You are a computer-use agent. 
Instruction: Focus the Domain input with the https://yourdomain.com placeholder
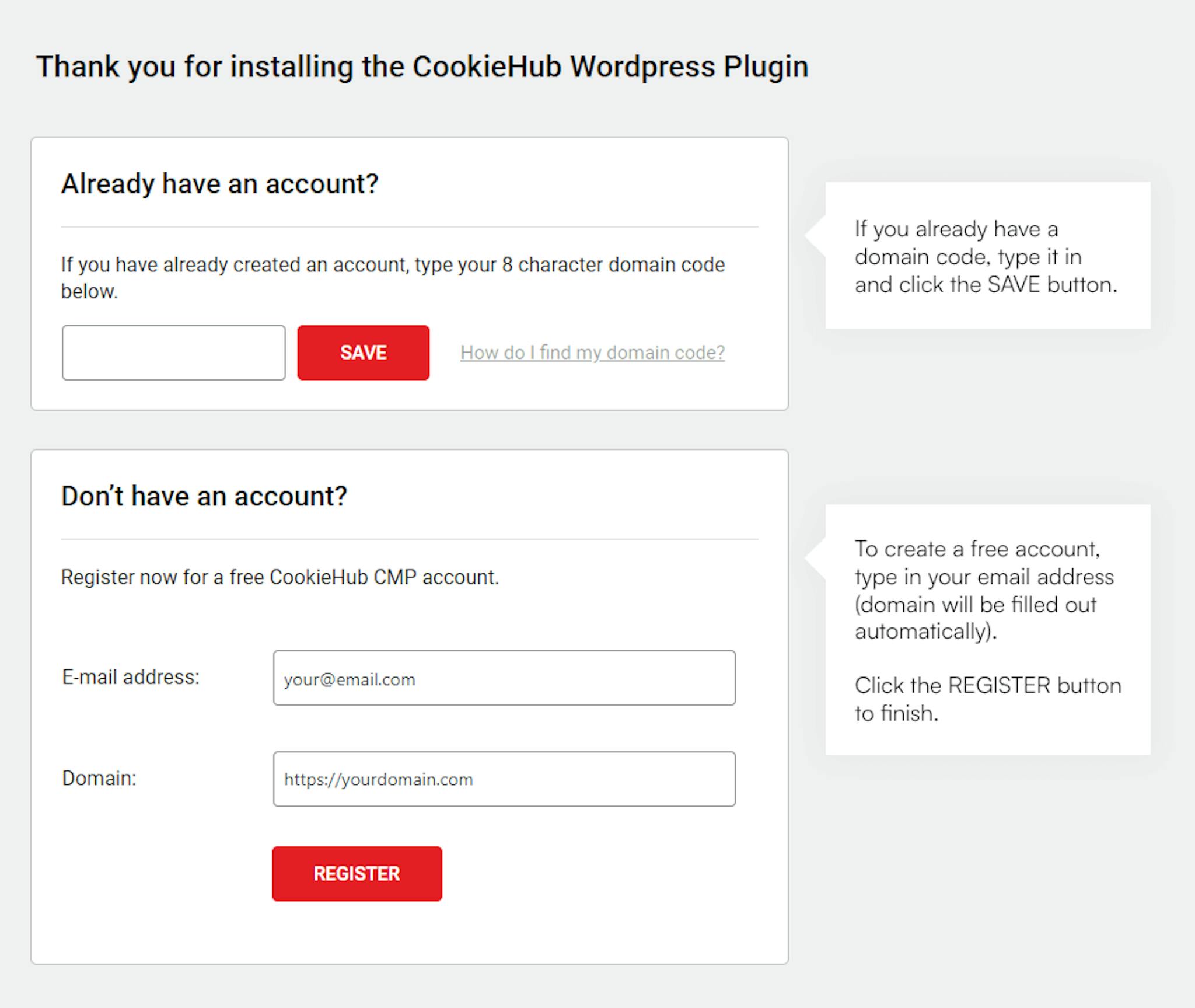(x=504, y=779)
